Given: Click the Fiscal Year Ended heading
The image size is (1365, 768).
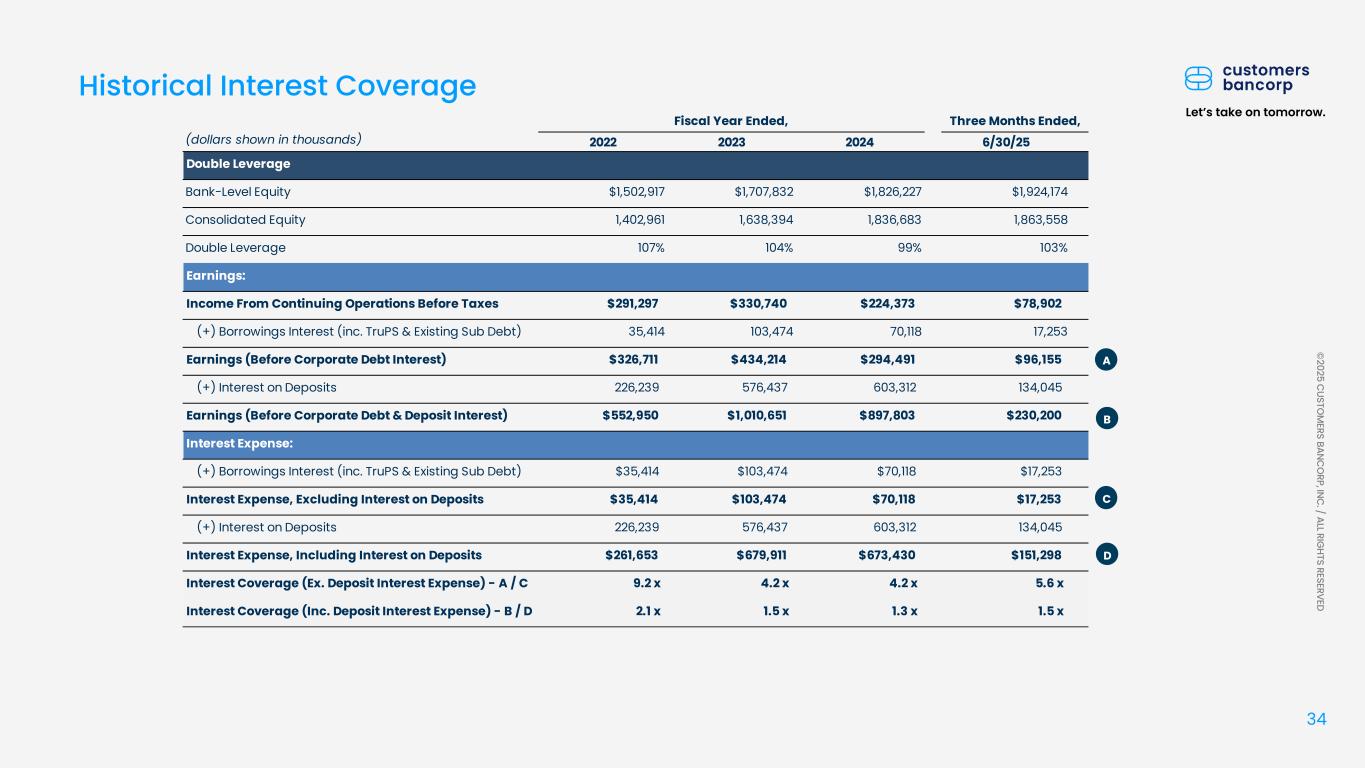Looking at the screenshot, I should [x=731, y=121].
